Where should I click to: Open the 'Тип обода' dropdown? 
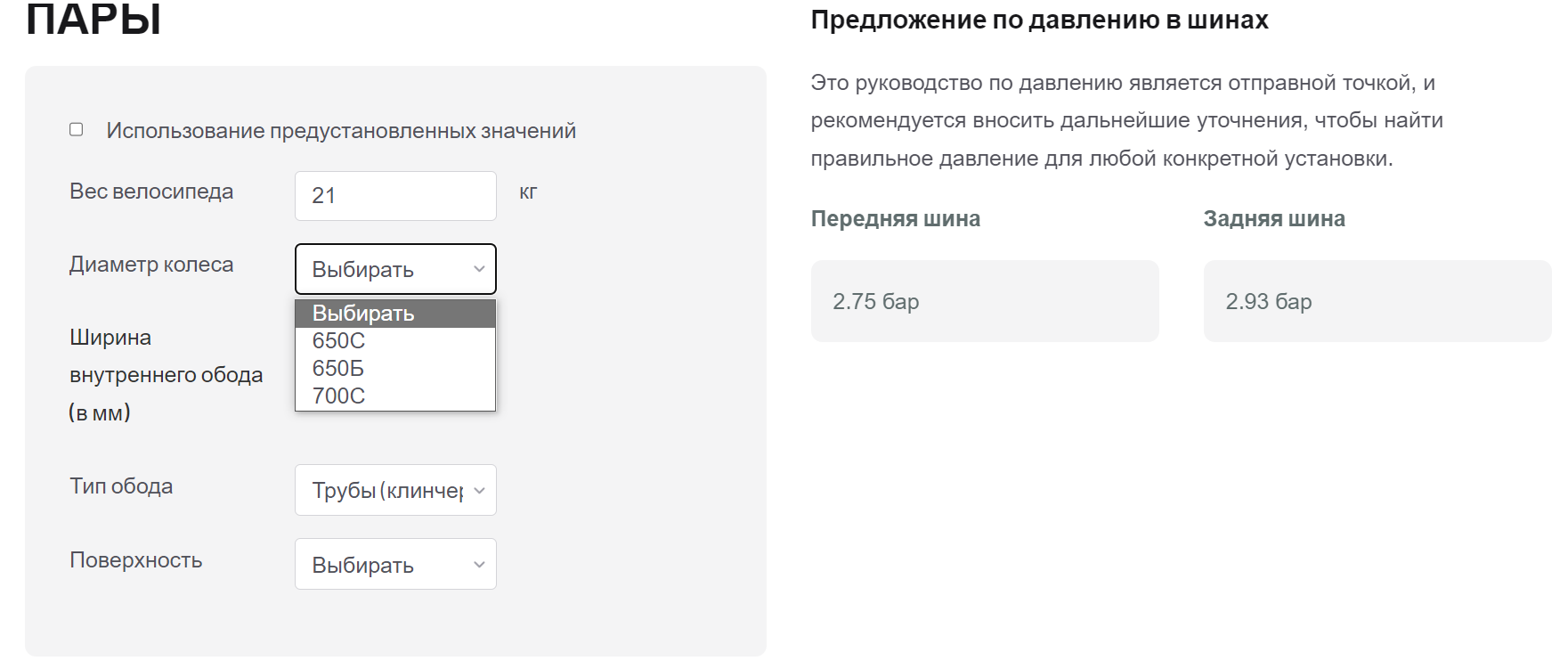click(x=395, y=490)
